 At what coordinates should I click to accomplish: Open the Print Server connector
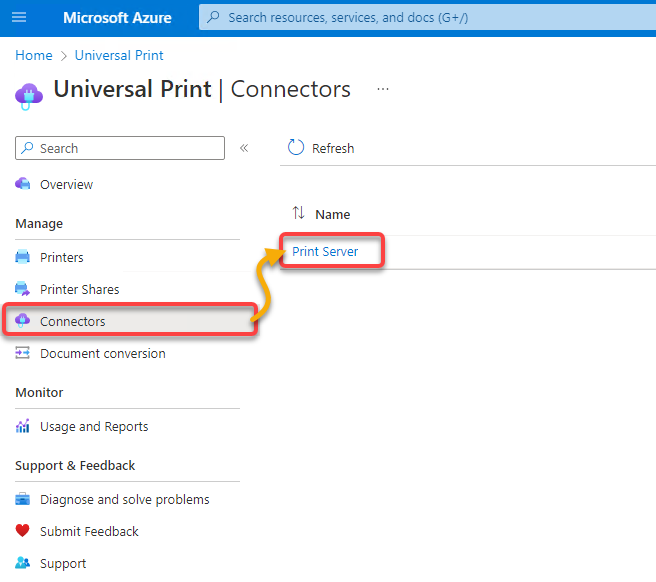pos(325,251)
